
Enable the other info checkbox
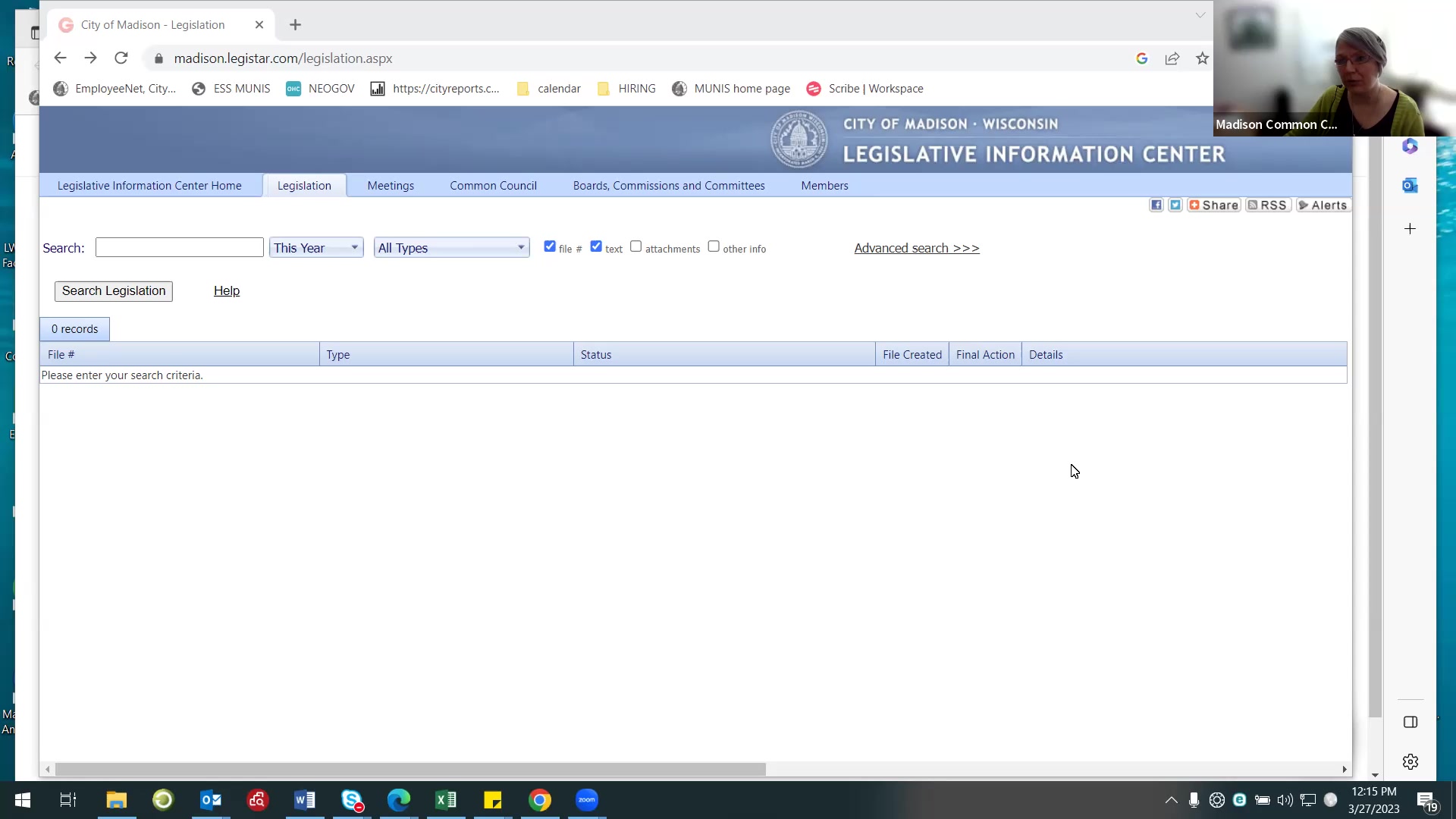(x=714, y=246)
